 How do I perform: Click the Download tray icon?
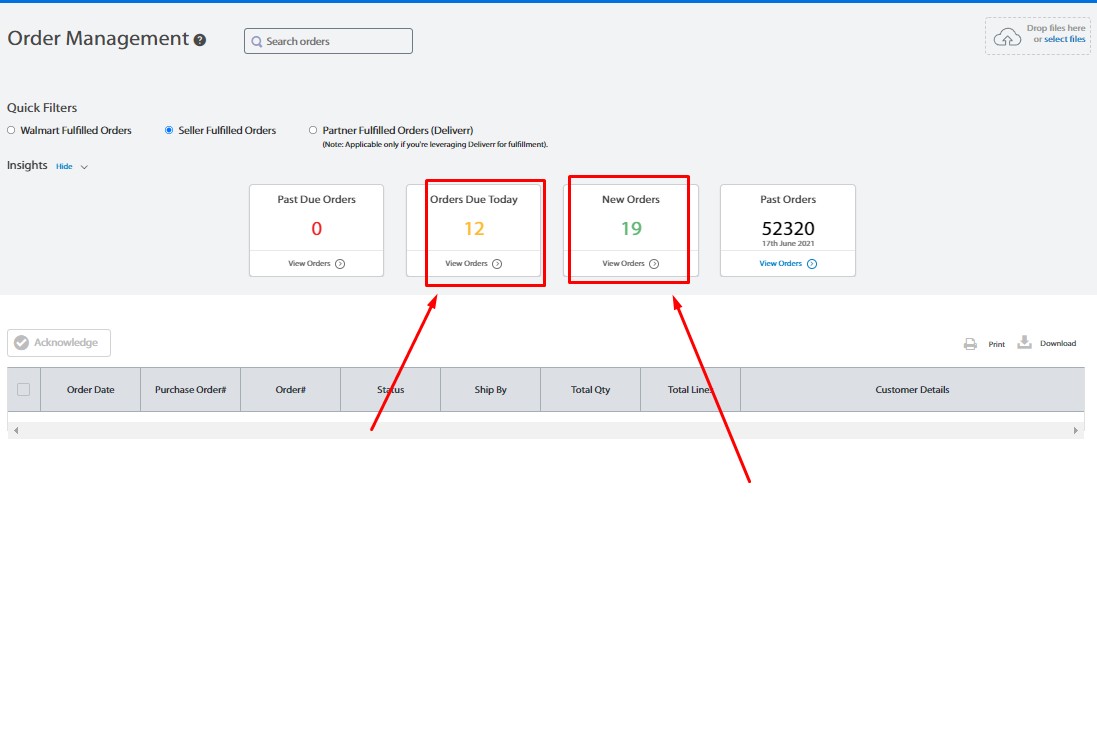[x=1024, y=342]
